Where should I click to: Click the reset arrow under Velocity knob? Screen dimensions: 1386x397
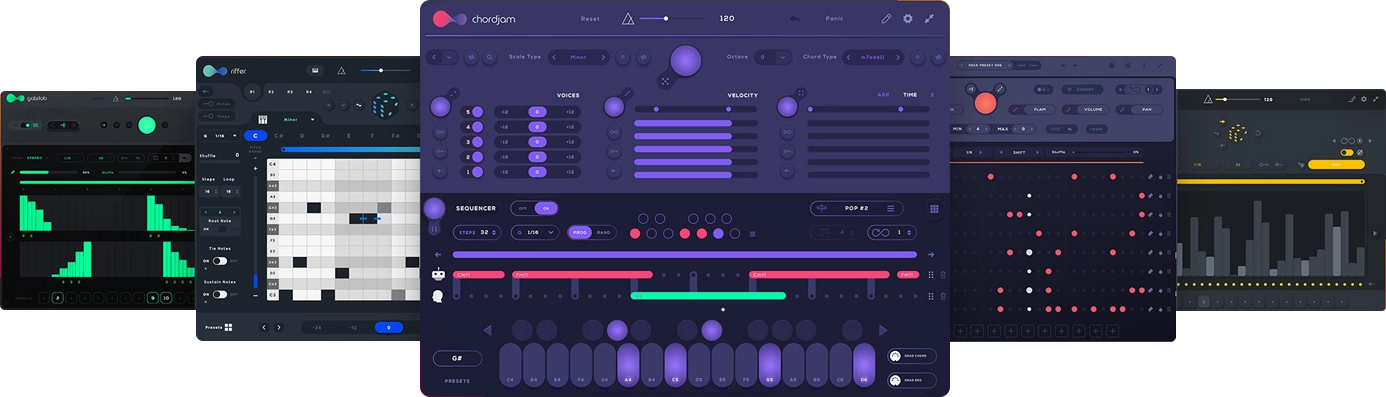point(614,172)
